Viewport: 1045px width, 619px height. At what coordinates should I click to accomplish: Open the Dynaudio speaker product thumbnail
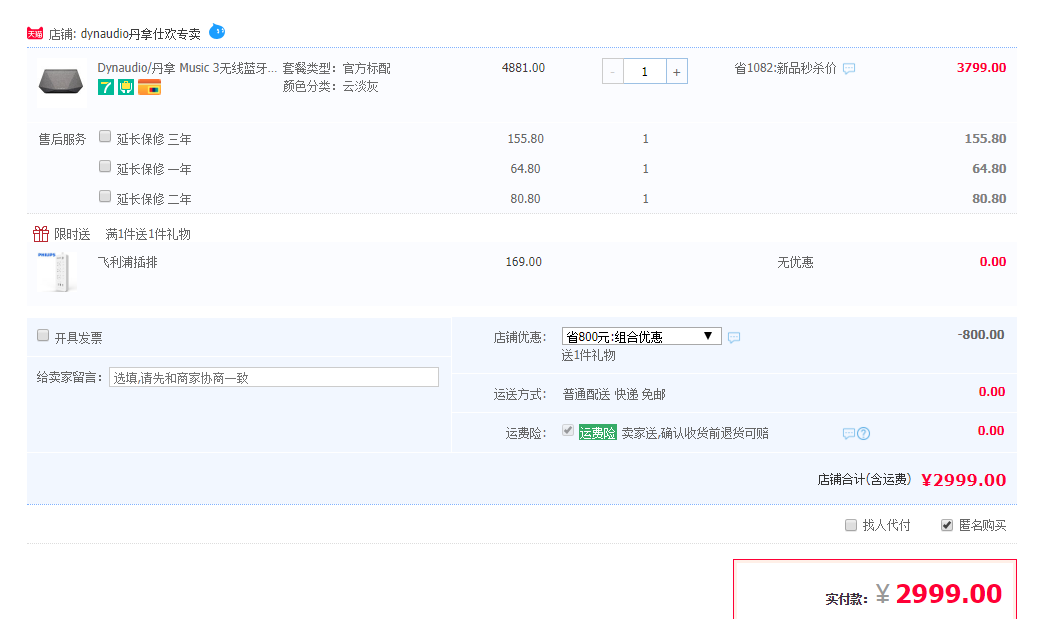[x=61, y=83]
